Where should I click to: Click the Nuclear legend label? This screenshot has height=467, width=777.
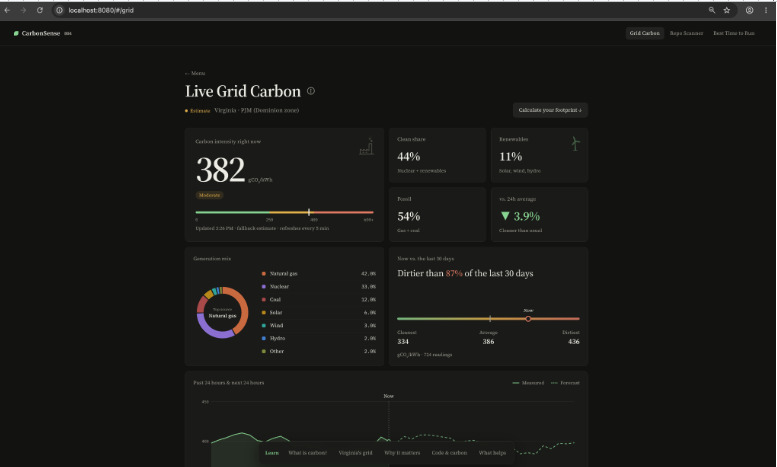[x=279, y=287]
